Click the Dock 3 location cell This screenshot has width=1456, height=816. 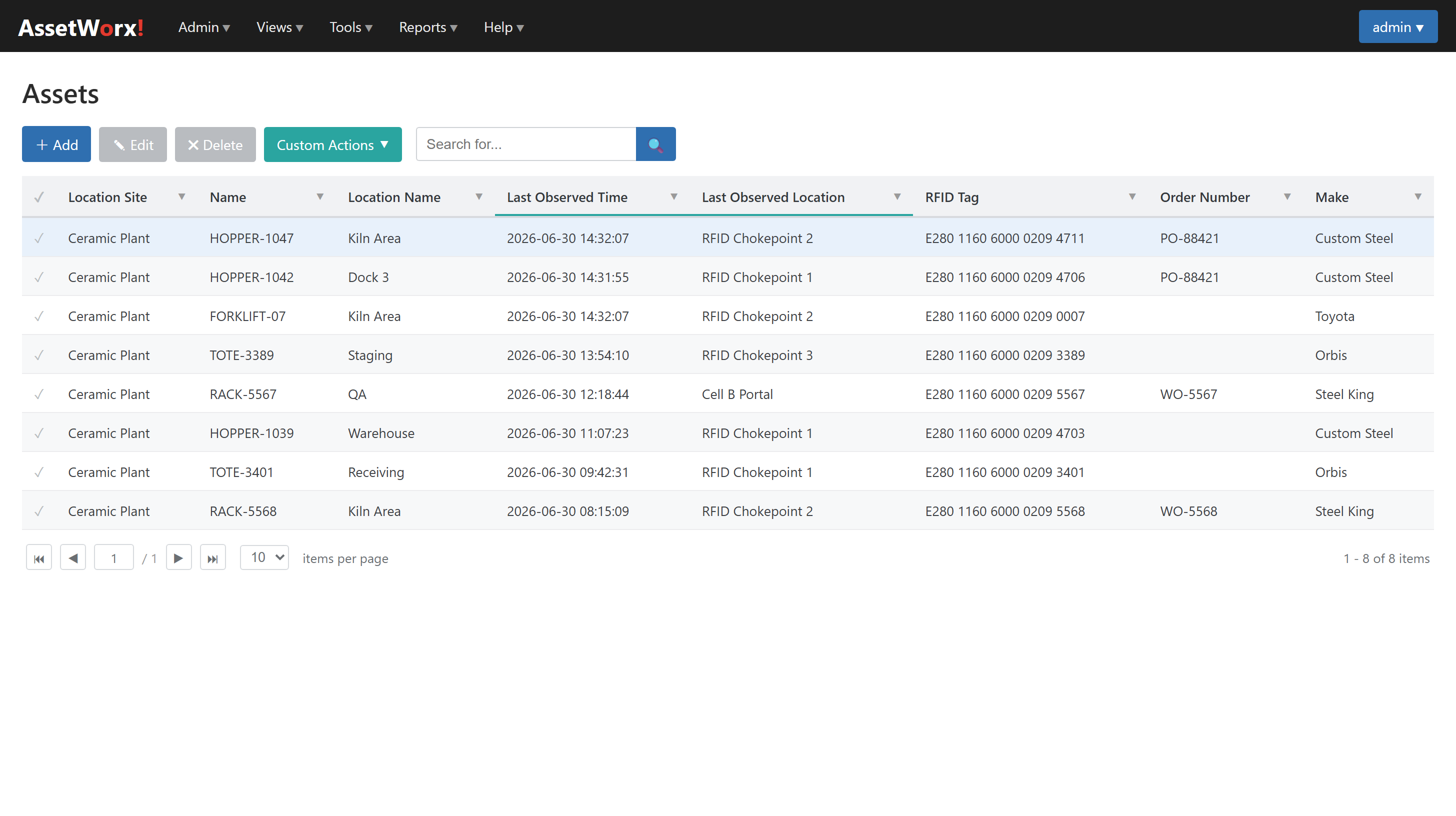[x=368, y=277]
